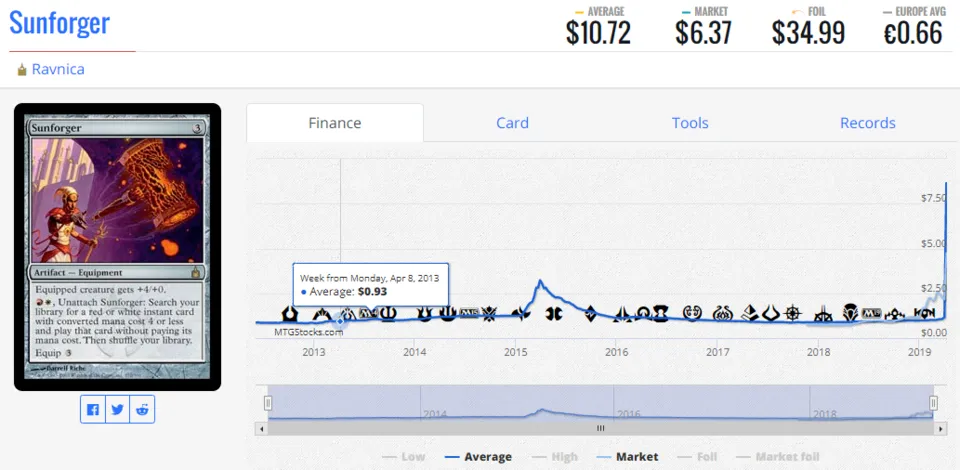Switch to the Card tab
The image size is (960, 470).
click(x=512, y=123)
